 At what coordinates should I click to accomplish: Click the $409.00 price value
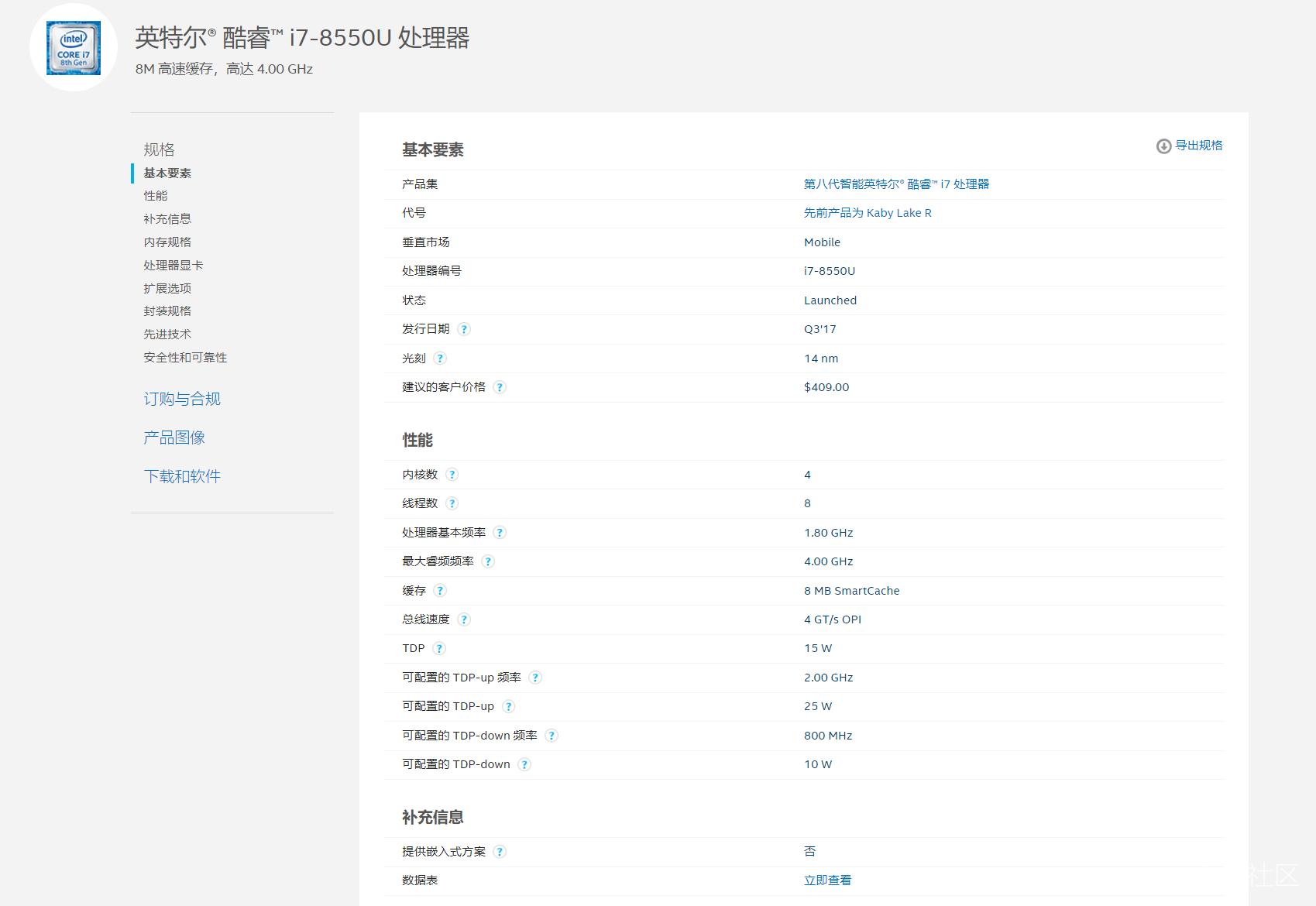point(826,387)
